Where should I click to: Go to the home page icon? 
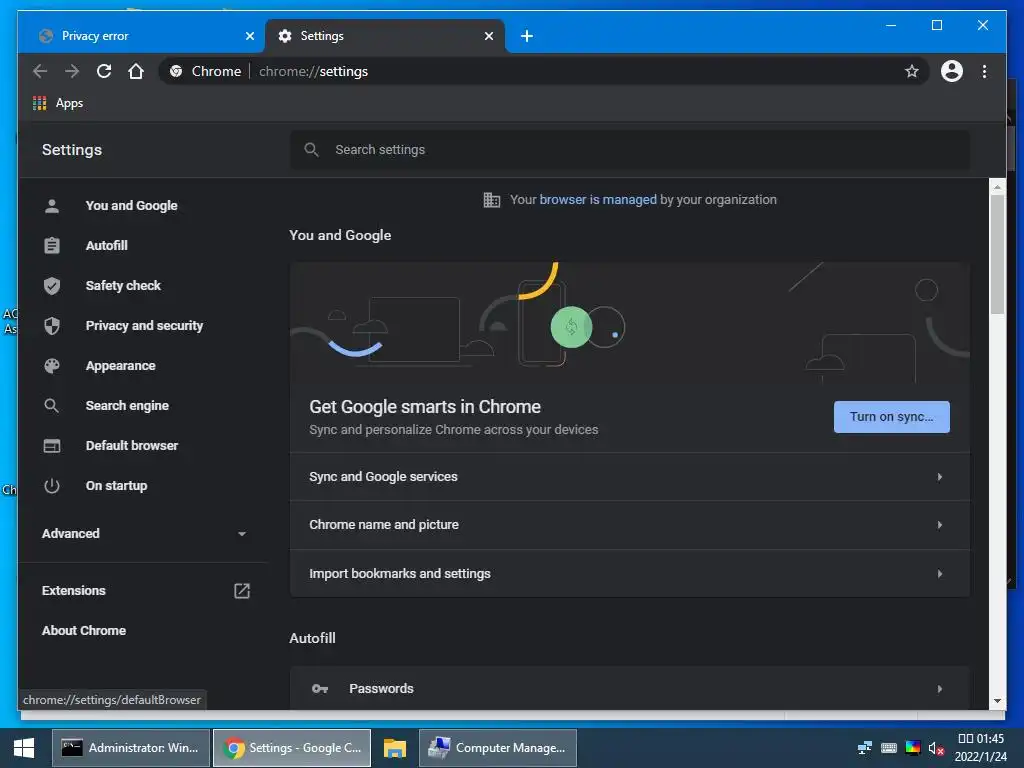click(136, 71)
